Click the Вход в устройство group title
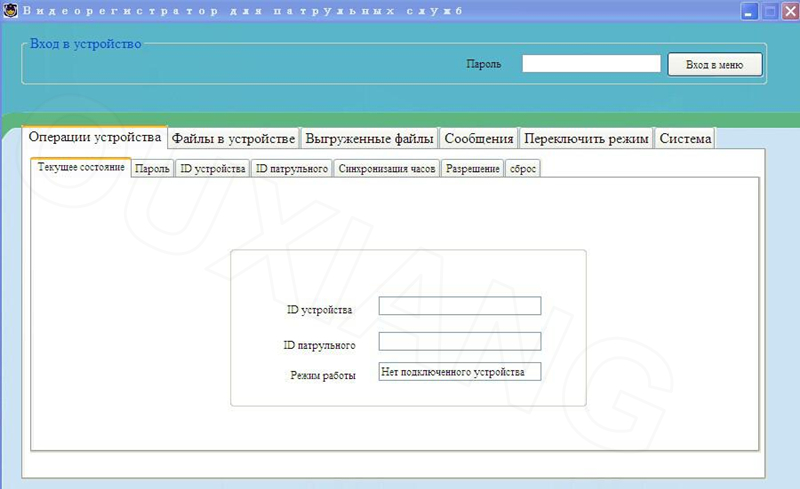The width and height of the screenshot is (800, 489). click(x=85, y=44)
